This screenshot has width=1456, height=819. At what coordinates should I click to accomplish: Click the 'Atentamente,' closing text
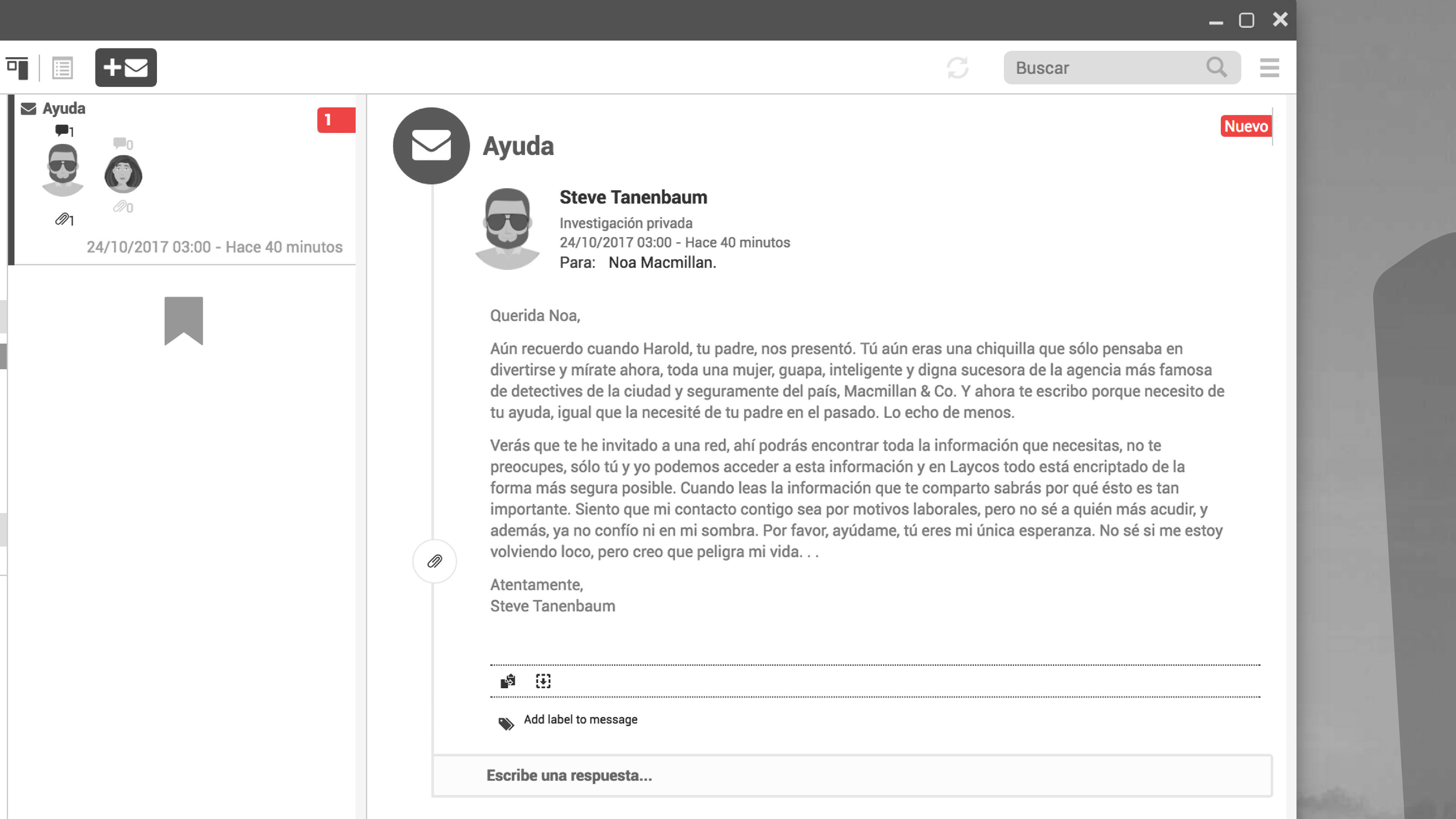pos(537,585)
